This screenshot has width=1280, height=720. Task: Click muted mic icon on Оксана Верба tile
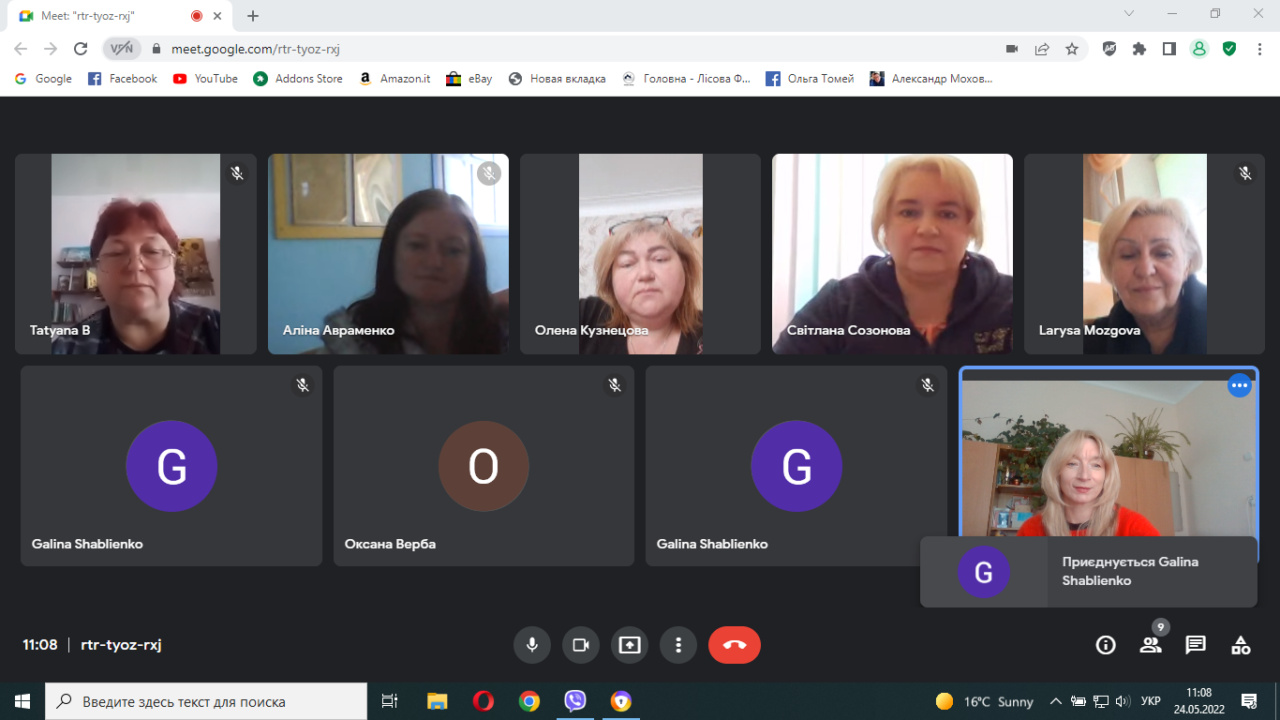point(614,385)
